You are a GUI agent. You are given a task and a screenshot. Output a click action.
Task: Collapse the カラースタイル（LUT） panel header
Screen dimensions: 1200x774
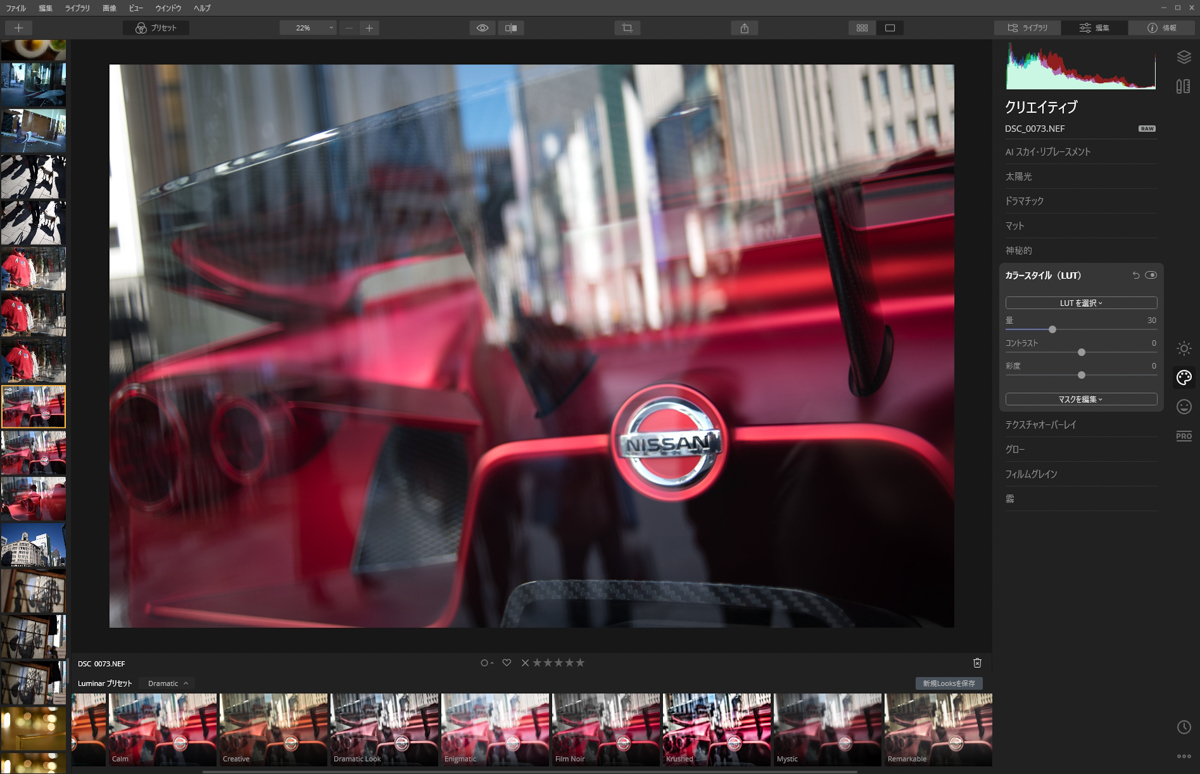coord(1043,275)
